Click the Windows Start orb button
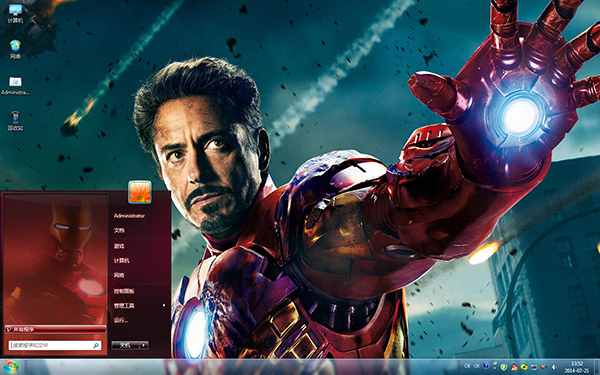The width and height of the screenshot is (600, 375). pos(10,367)
